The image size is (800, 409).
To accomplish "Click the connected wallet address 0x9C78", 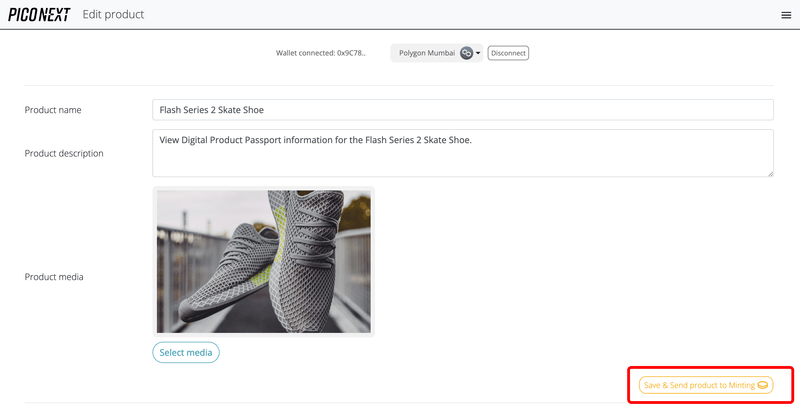I will click(x=350, y=53).
